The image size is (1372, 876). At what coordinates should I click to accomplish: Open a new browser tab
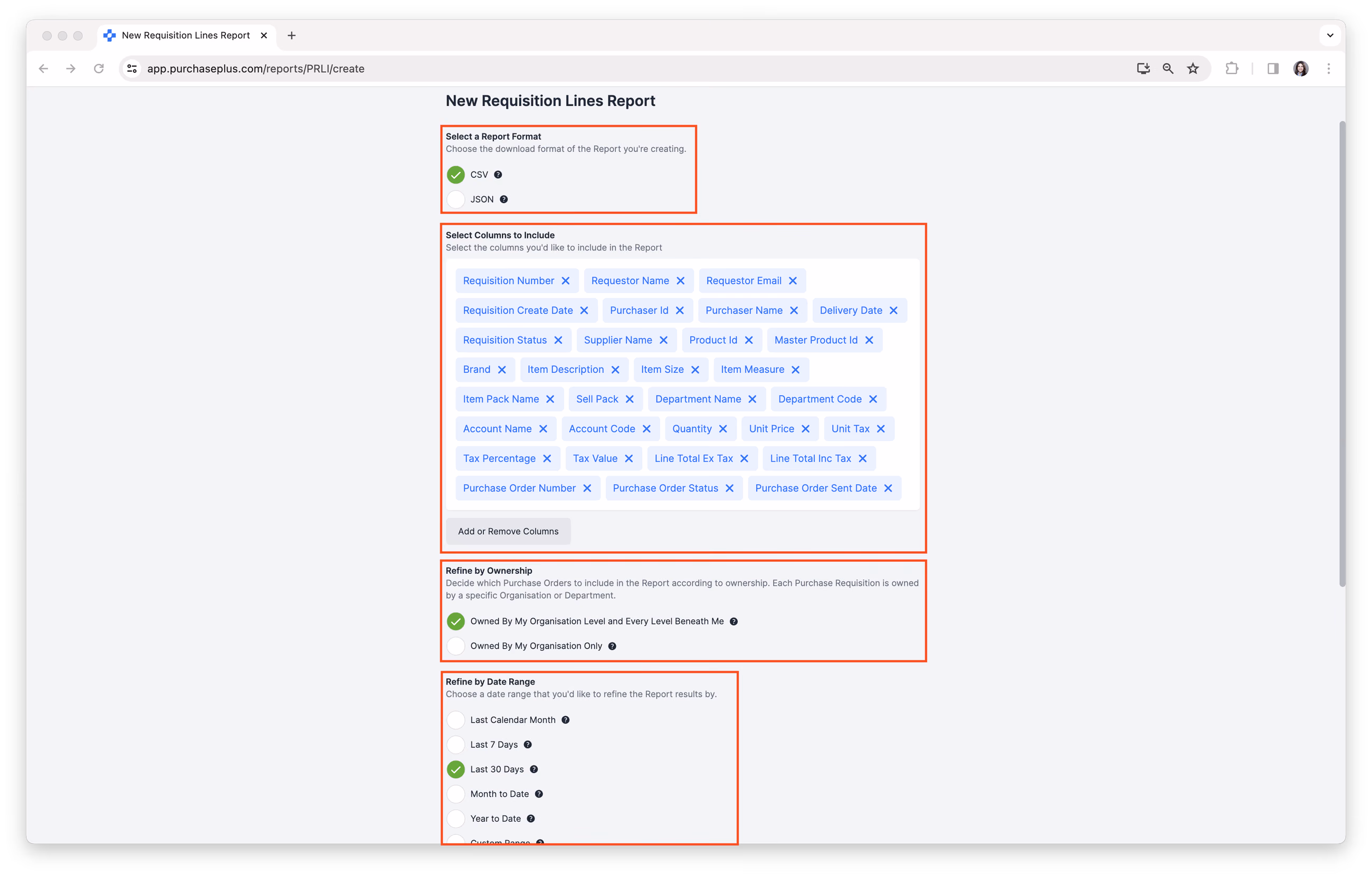click(291, 35)
